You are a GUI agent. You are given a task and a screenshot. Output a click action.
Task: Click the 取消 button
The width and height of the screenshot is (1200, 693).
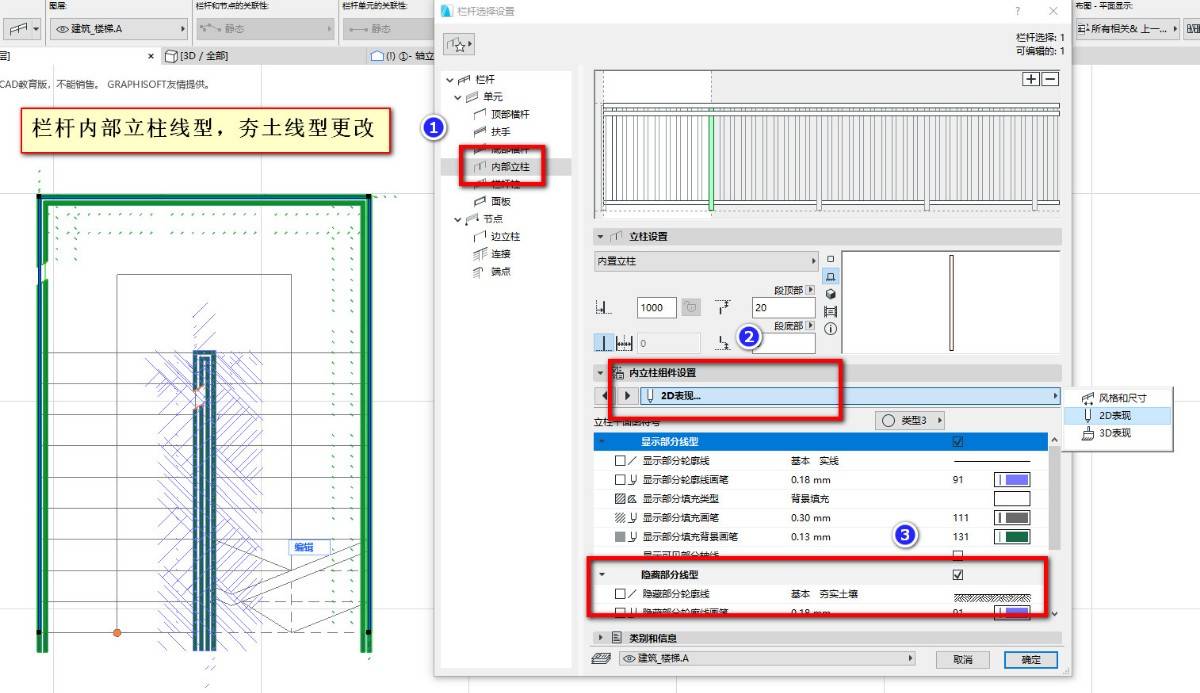(x=962, y=659)
